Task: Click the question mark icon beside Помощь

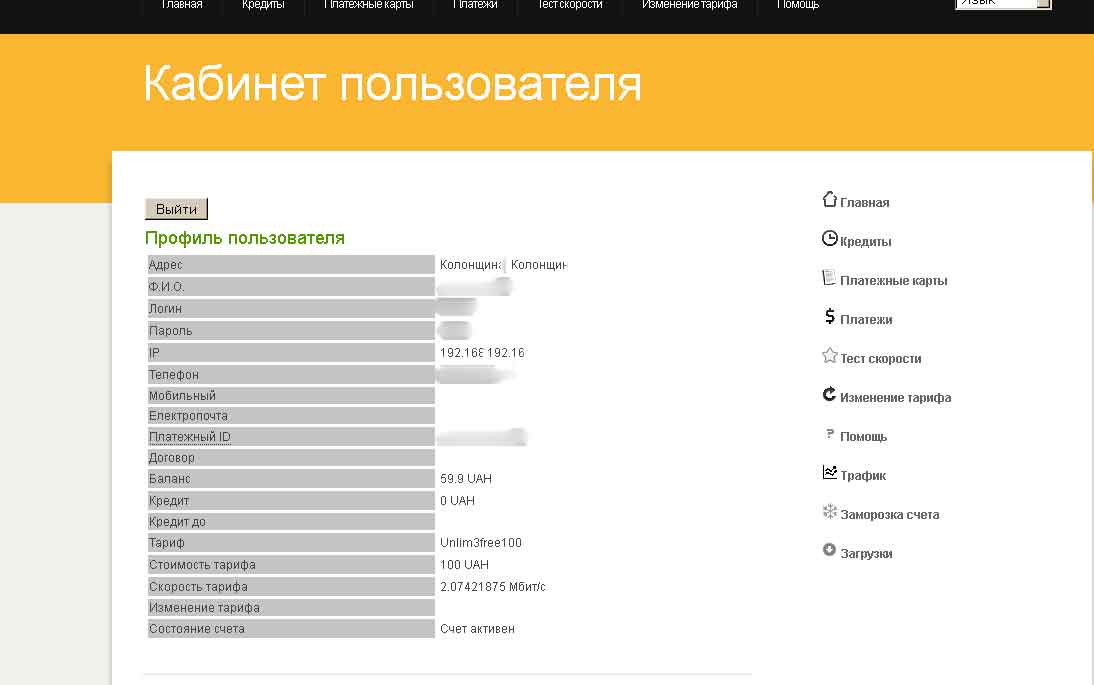Action: tap(830, 434)
